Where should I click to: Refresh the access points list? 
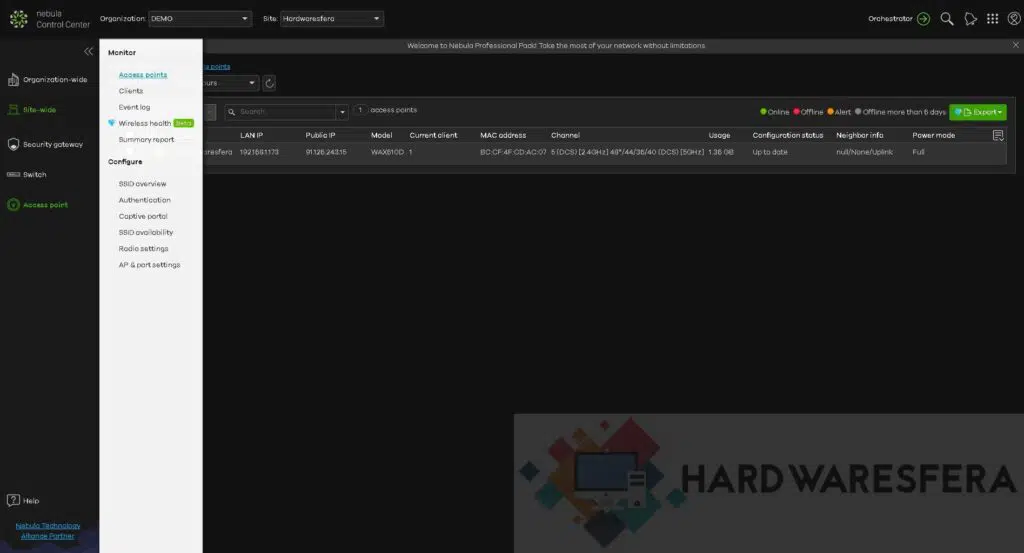(x=269, y=83)
